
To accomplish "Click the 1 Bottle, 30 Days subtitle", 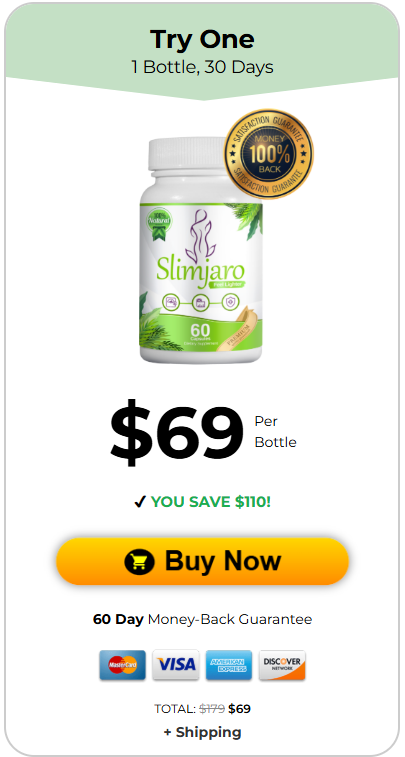I will [x=202, y=67].
